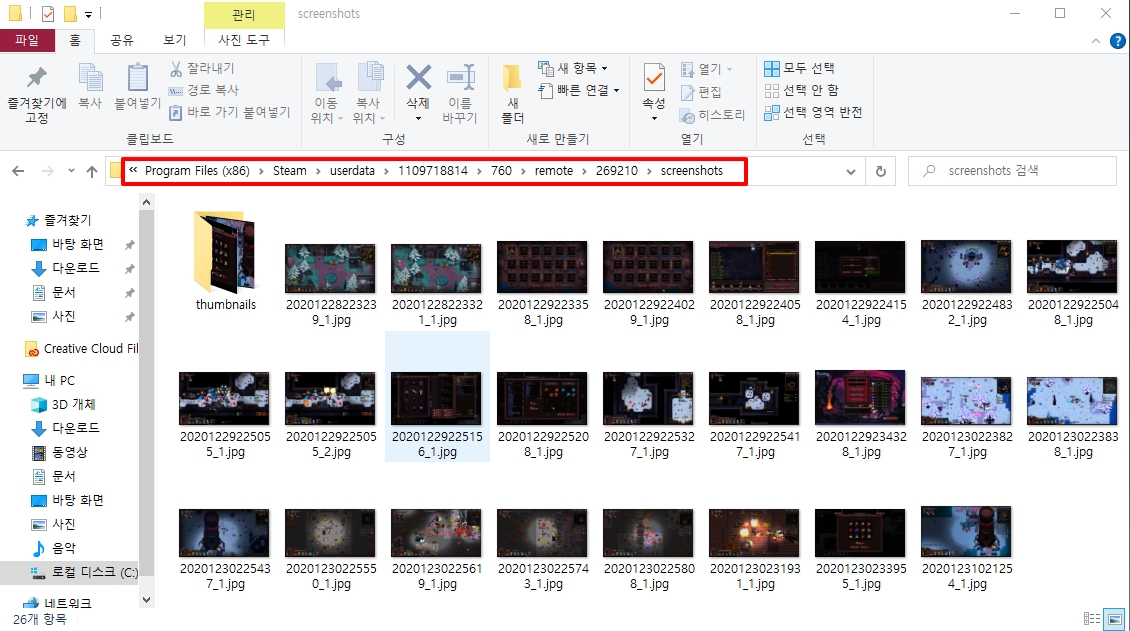Image resolution: width=1130 pixels, height=631 pixels.
Task: Click 바로 가기 붙여넣기 (Paste shortcut)
Action: tap(230, 112)
